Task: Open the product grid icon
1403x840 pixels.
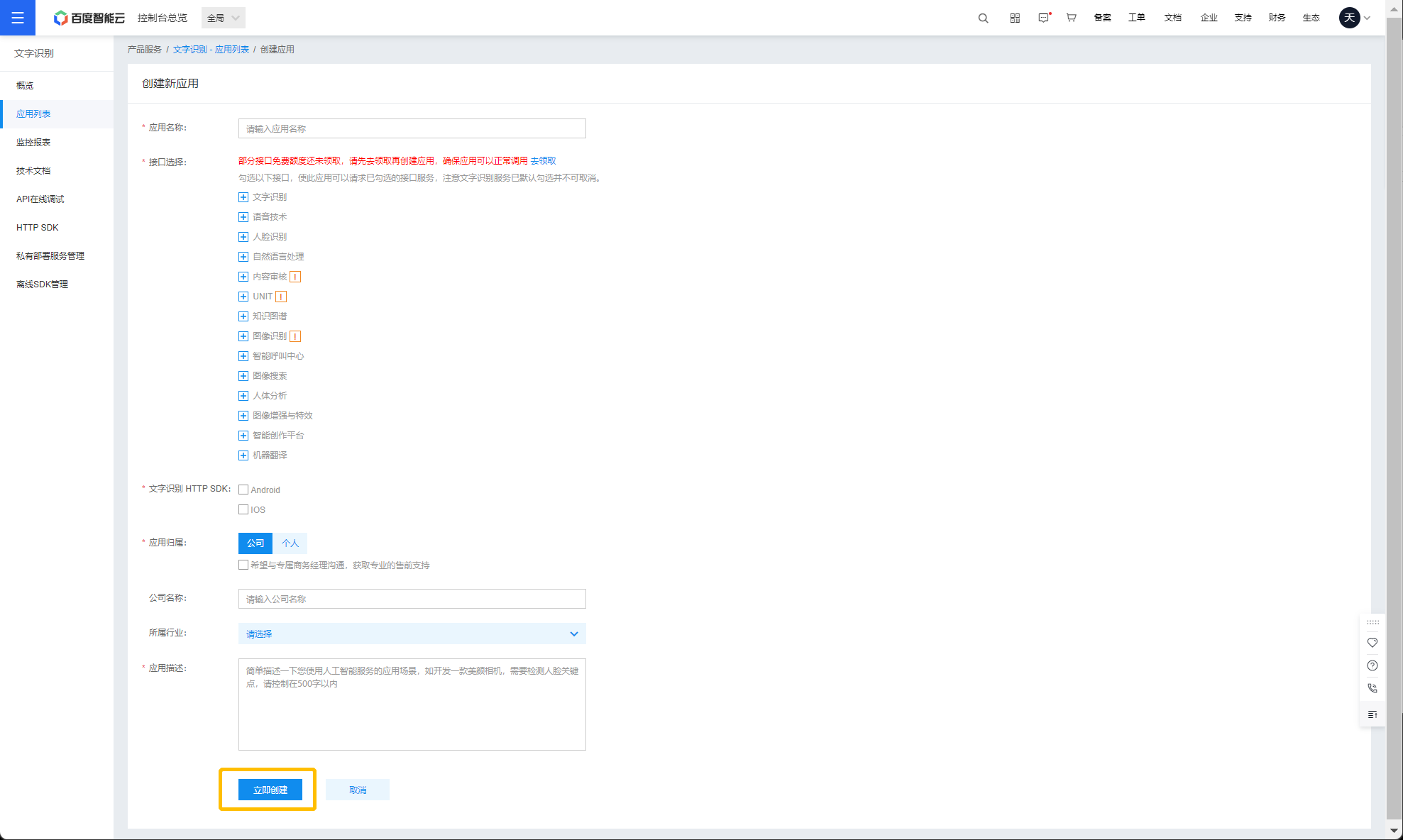Action: (x=1015, y=18)
